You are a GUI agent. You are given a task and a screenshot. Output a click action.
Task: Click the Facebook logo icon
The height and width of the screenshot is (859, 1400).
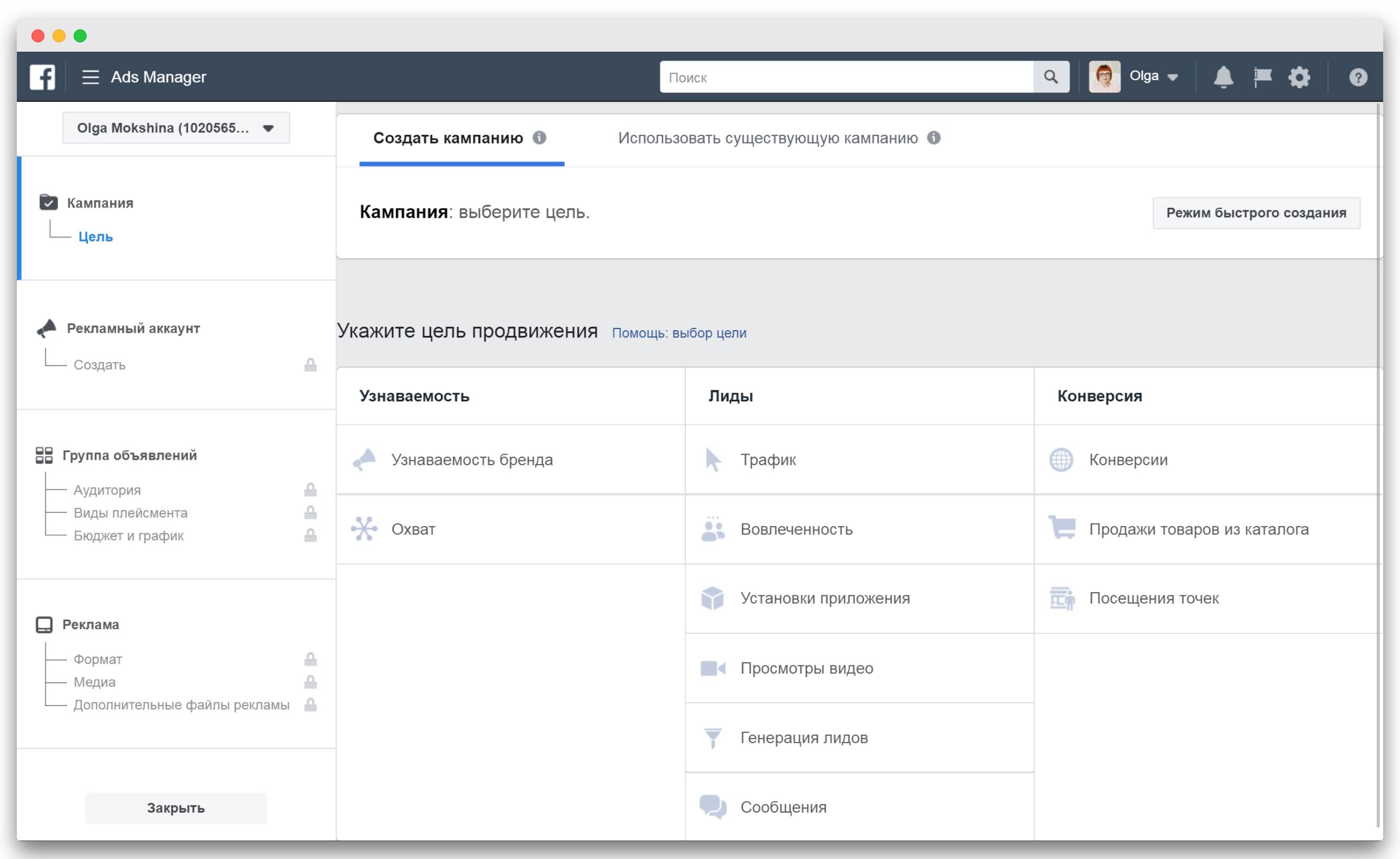[43, 77]
